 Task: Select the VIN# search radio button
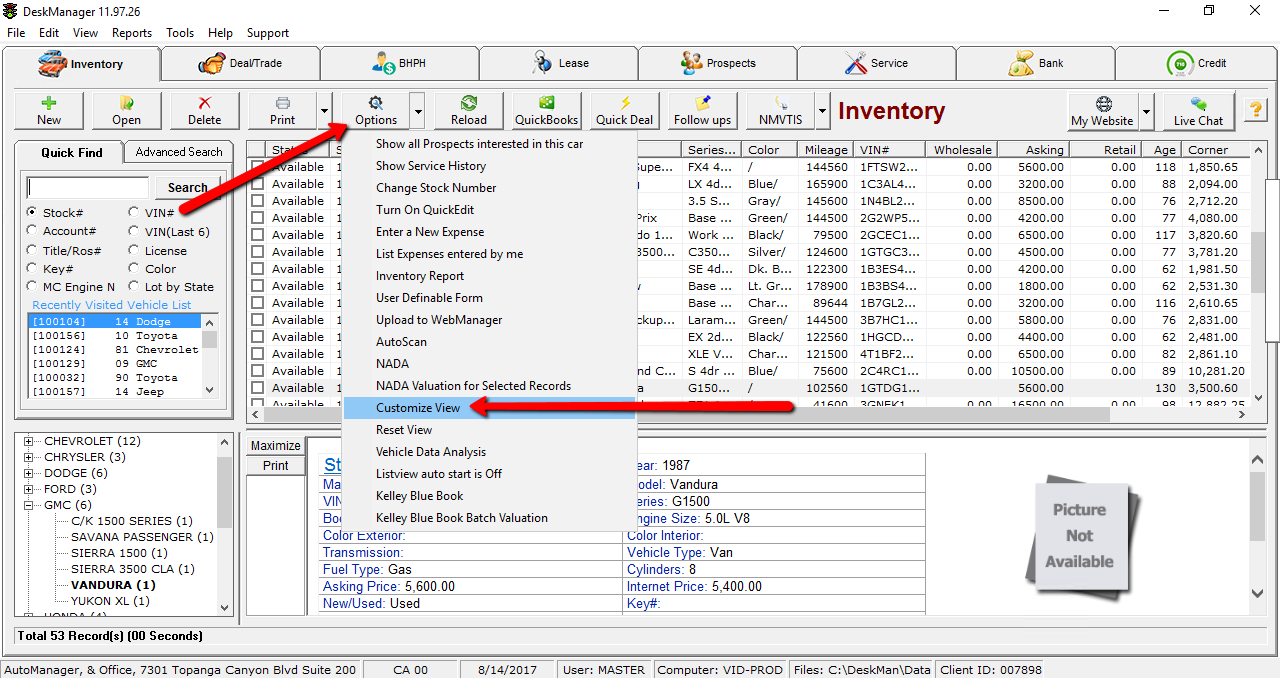133,212
